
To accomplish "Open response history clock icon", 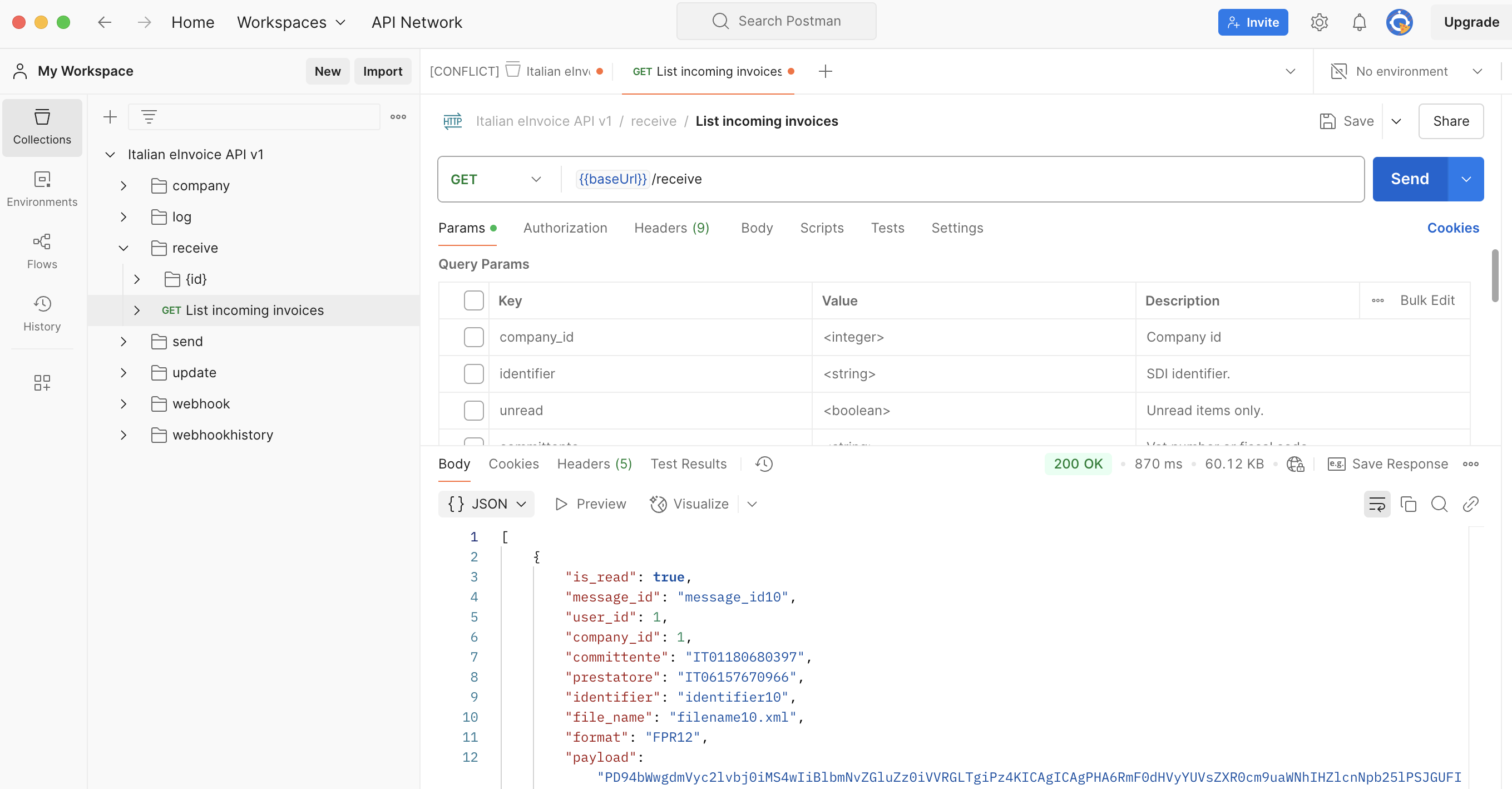I will pos(764,463).
